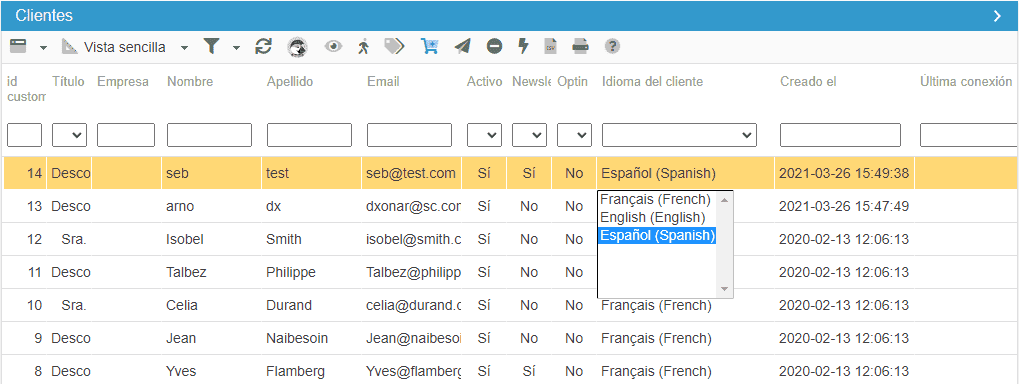This screenshot has width=1019, height=384.
Task: Click the language list scroll down arrow
Action: pyautogui.click(x=725, y=289)
